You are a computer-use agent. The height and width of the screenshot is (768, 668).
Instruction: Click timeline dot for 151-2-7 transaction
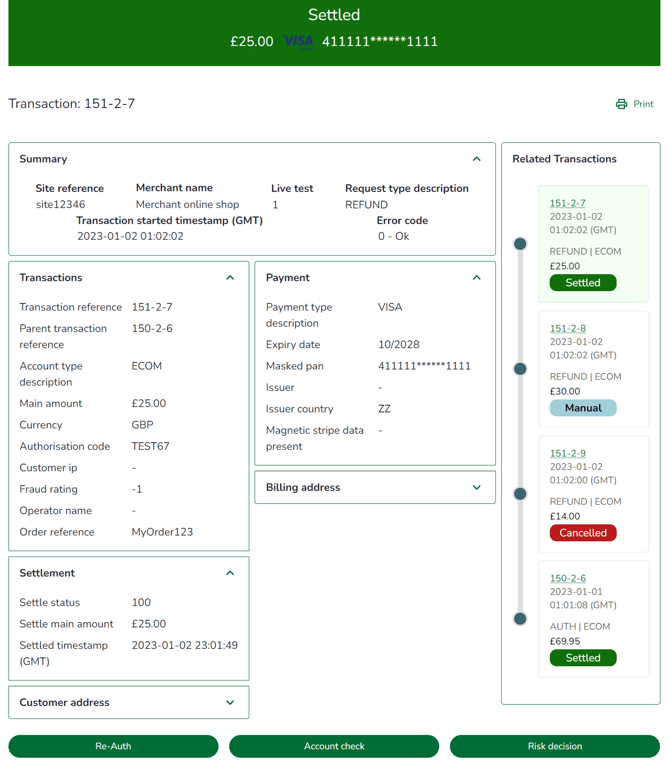(520, 243)
